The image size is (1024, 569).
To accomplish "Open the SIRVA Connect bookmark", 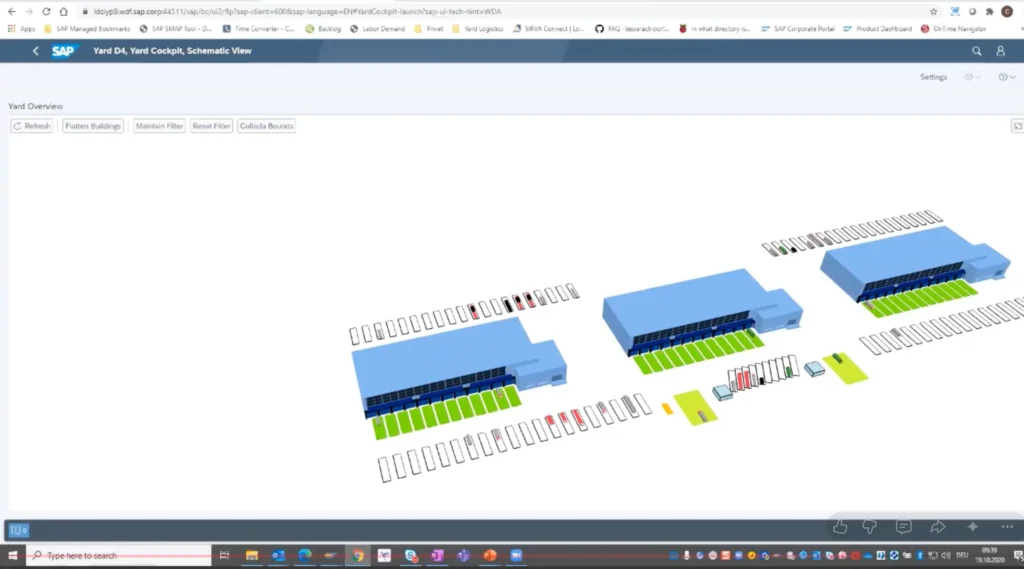I will pyautogui.click(x=549, y=29).
